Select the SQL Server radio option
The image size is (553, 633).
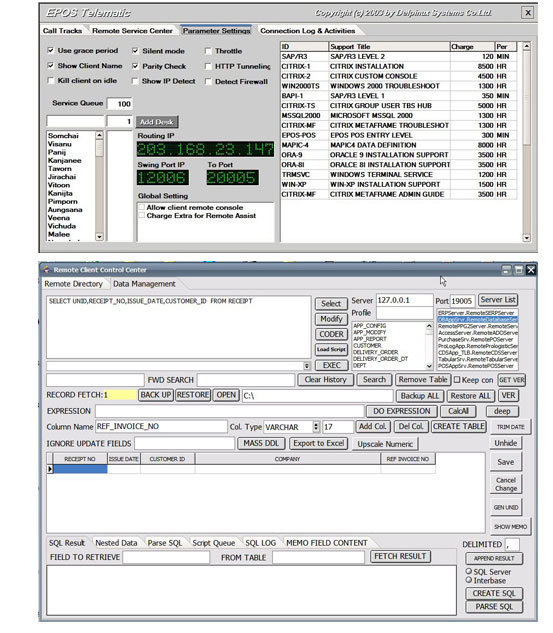pyautogui.click(x=469, y=571)
